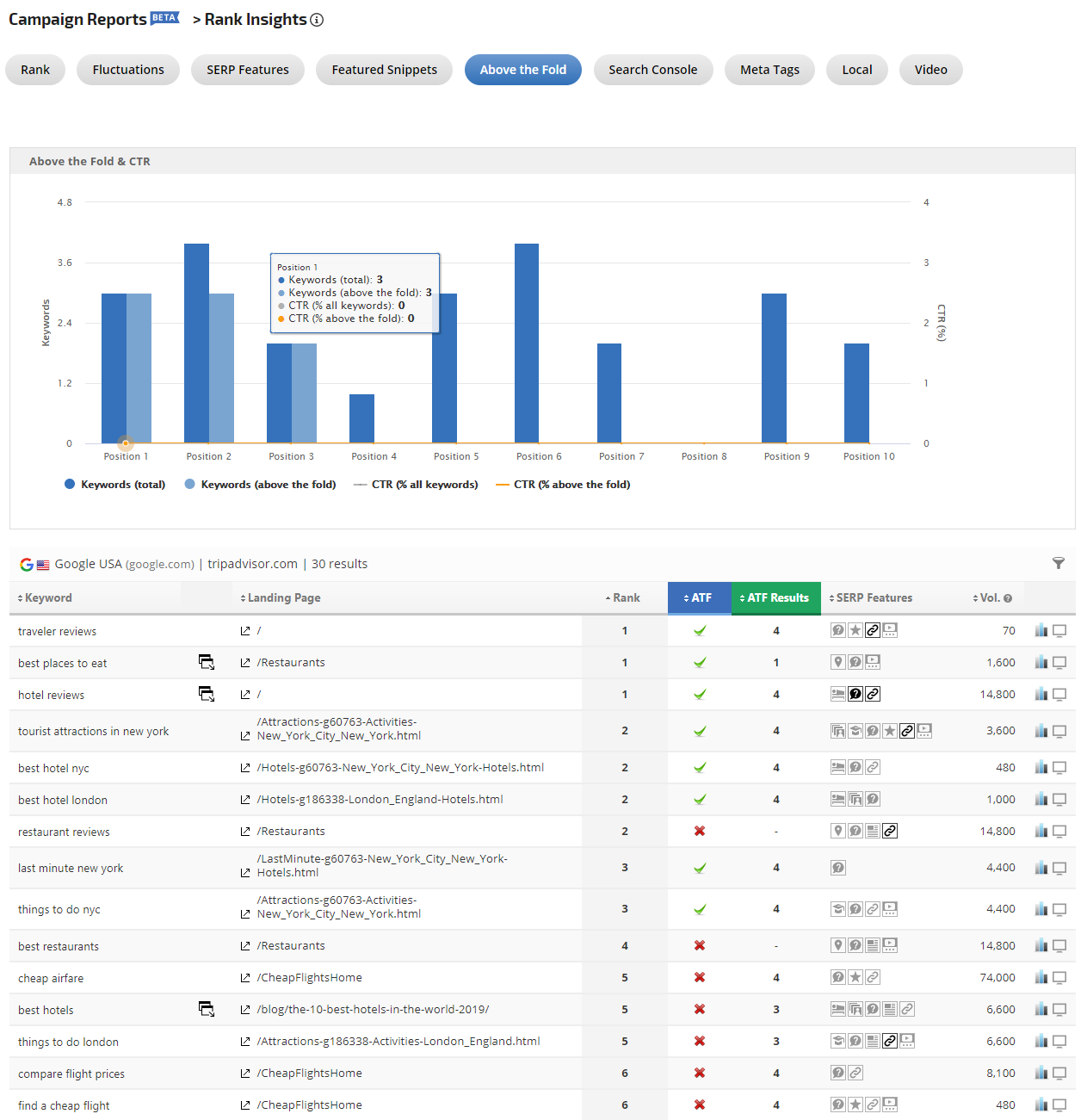Screen dimensions: 1087x1120
Task: Click the Position 6 total keywords bar
Action: coord(527,343)
